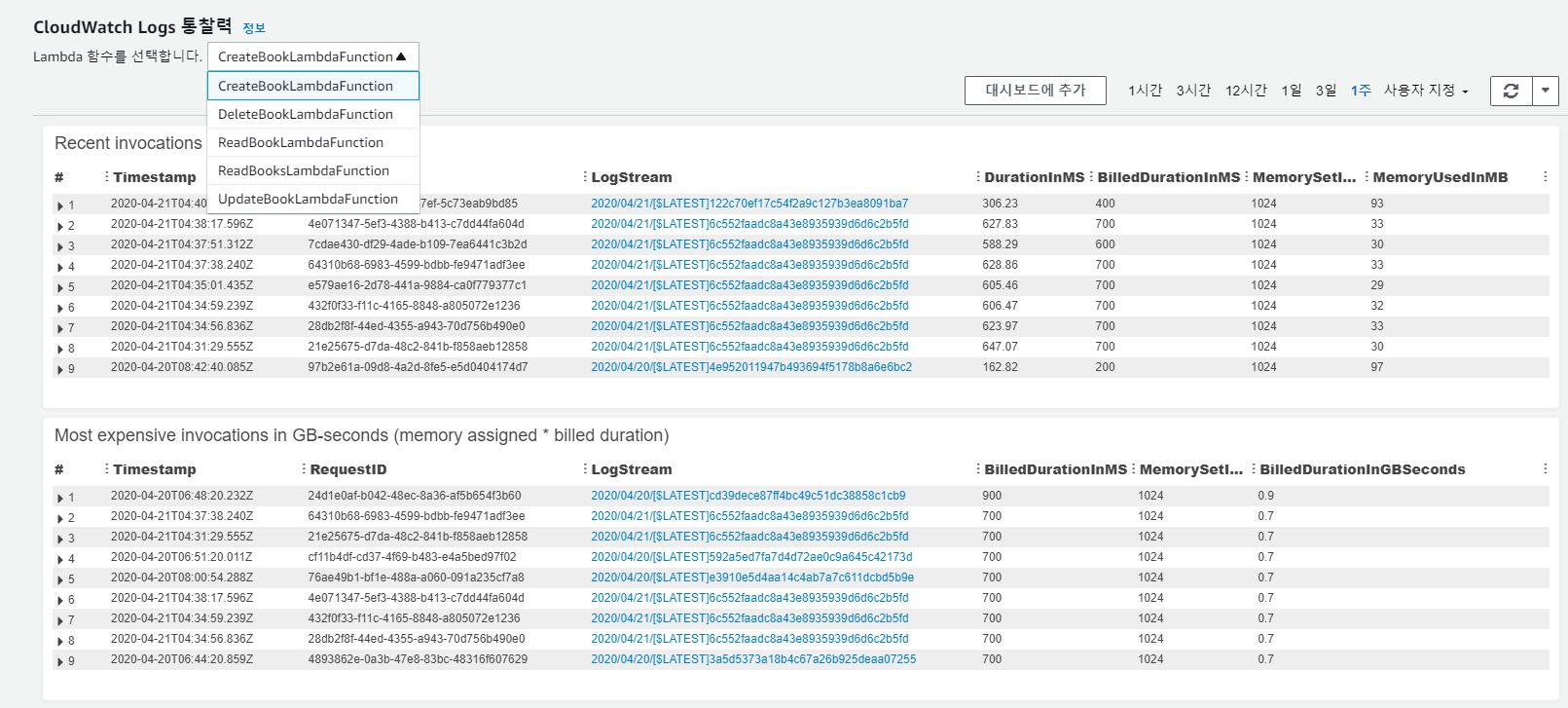Open the 사용자 지정 custom range dropdown

pos(1426,90)
